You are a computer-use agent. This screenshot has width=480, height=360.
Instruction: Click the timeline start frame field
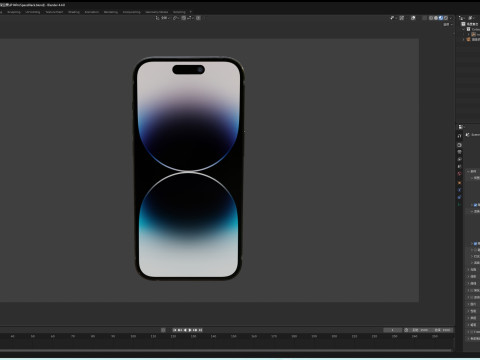(421, 330)
